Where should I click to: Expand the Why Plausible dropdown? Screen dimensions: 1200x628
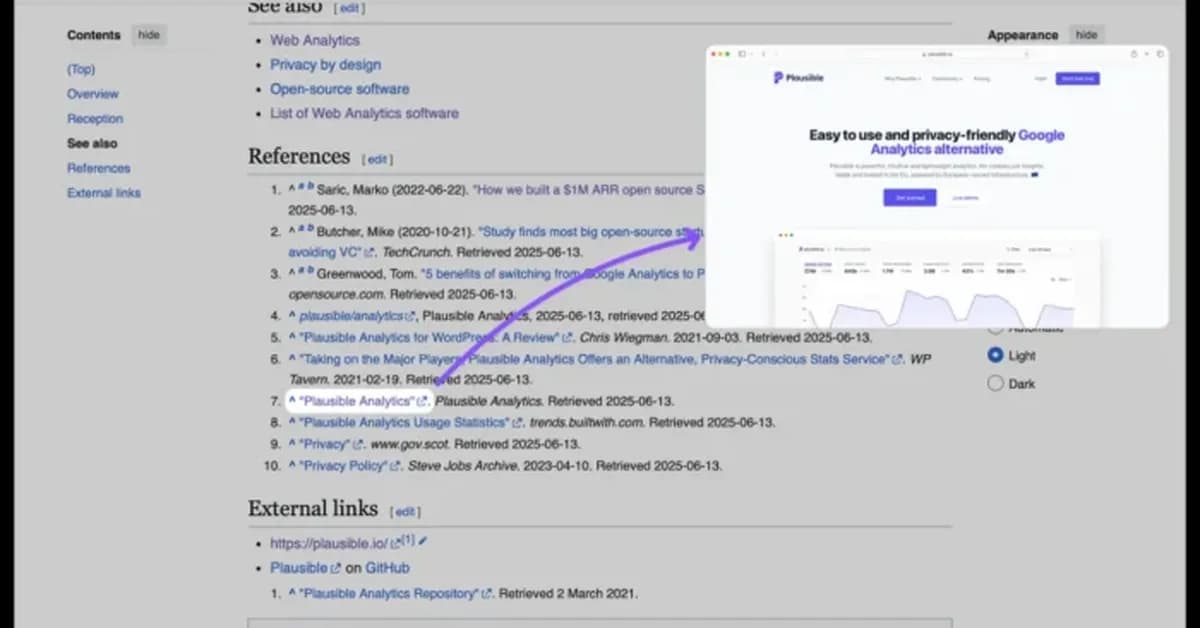pyautogui.click(x=900, y=79)
